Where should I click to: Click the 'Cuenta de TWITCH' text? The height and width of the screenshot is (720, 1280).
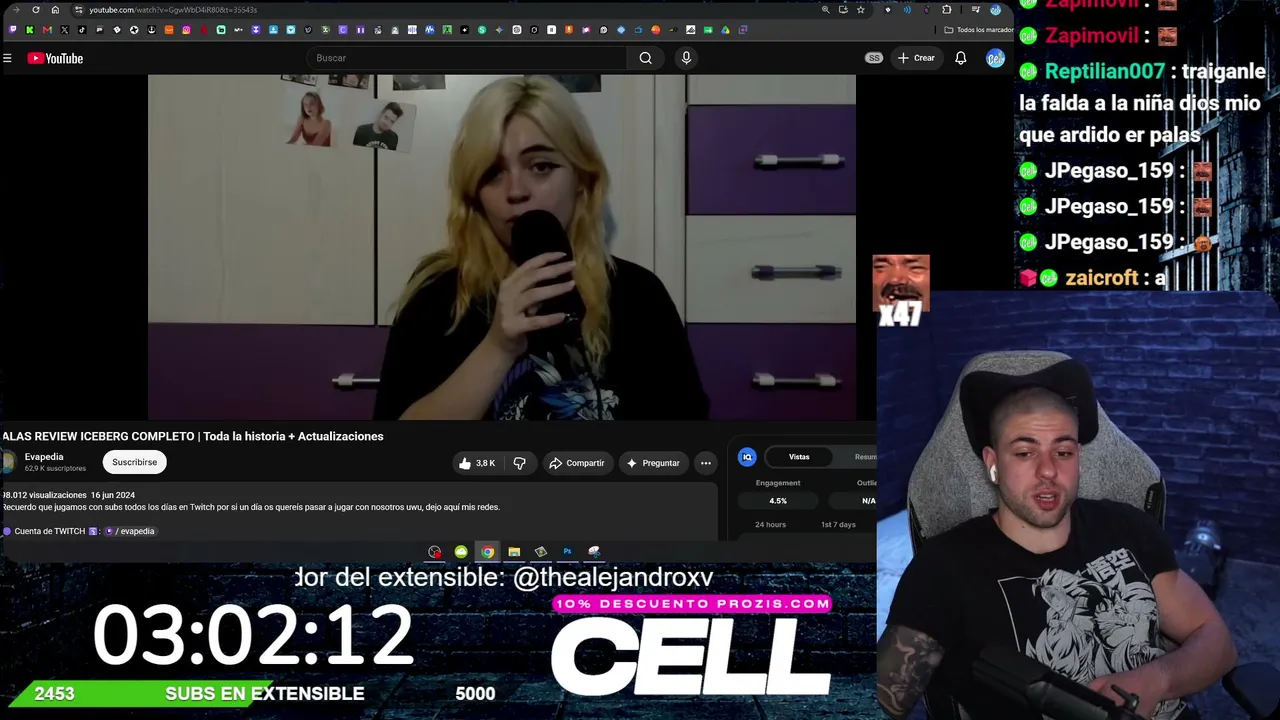coord(49,531)
